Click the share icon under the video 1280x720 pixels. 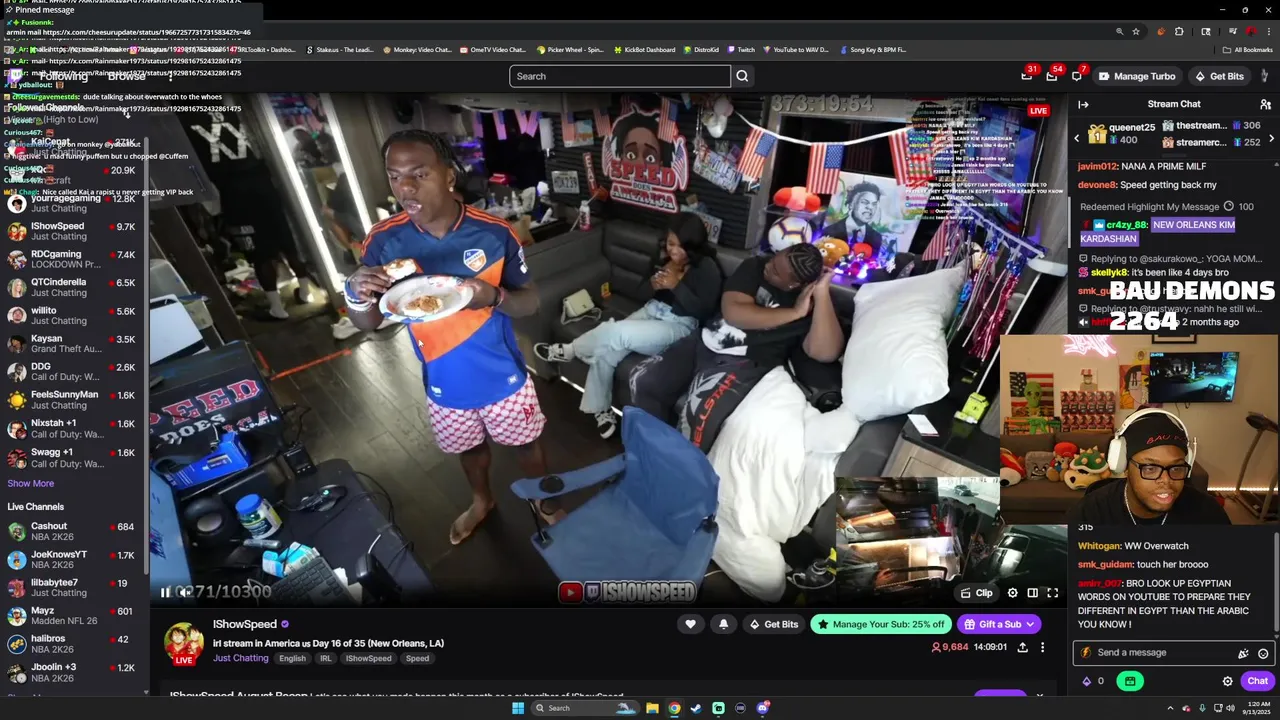1022,647
